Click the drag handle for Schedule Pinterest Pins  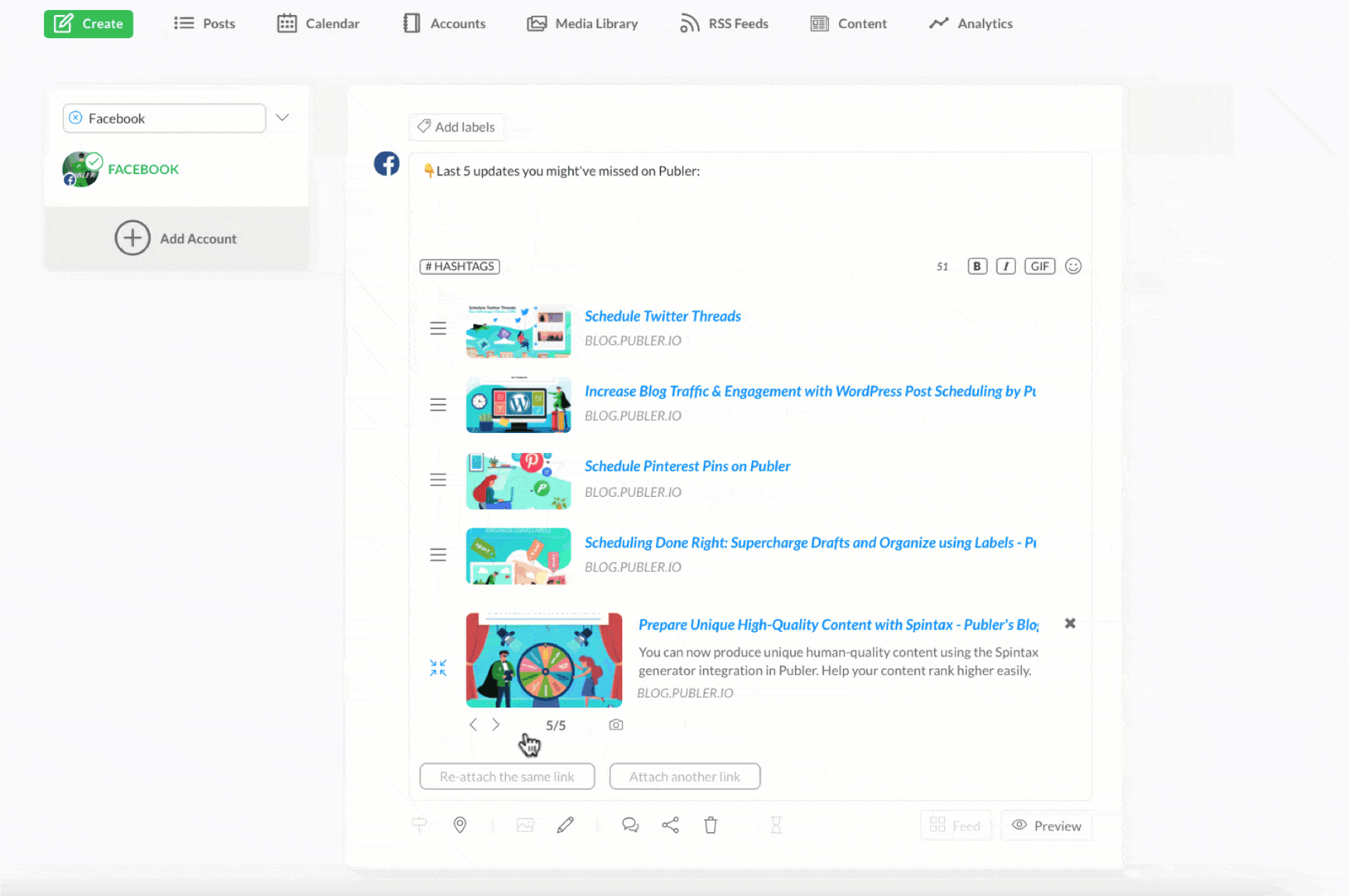pos(438,480)
